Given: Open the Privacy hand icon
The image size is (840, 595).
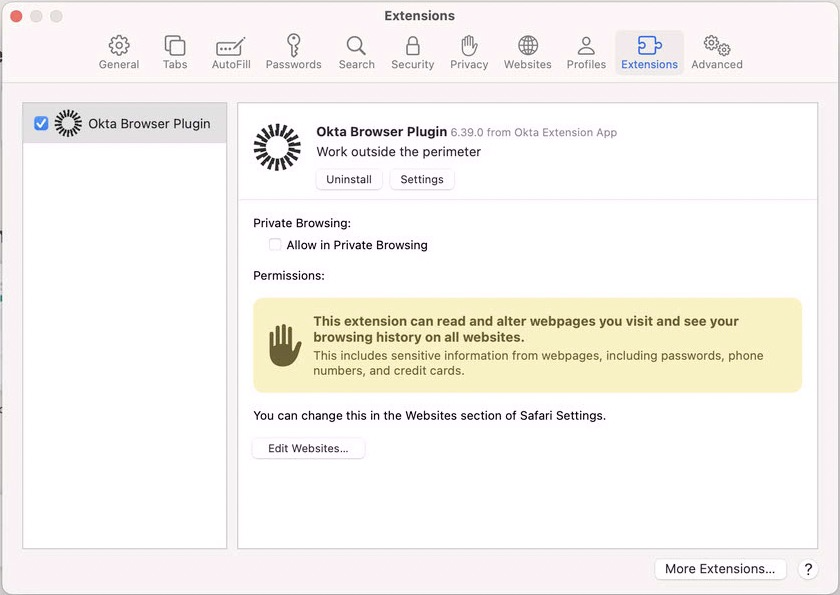Looking at the screenshot, I should coord(469,46).
